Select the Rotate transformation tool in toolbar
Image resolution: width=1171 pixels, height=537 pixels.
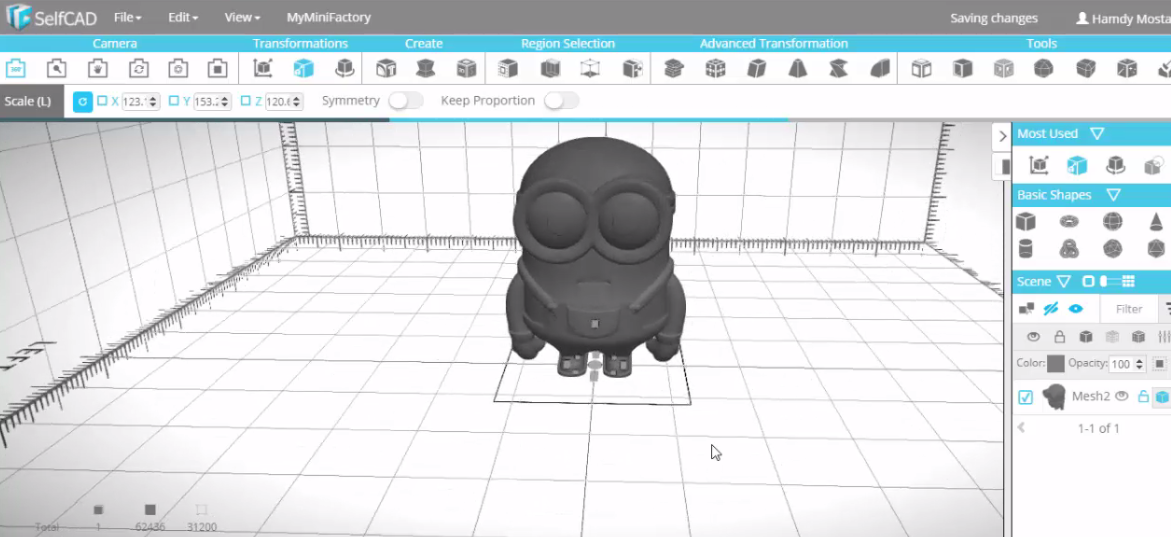click(344, 69)
